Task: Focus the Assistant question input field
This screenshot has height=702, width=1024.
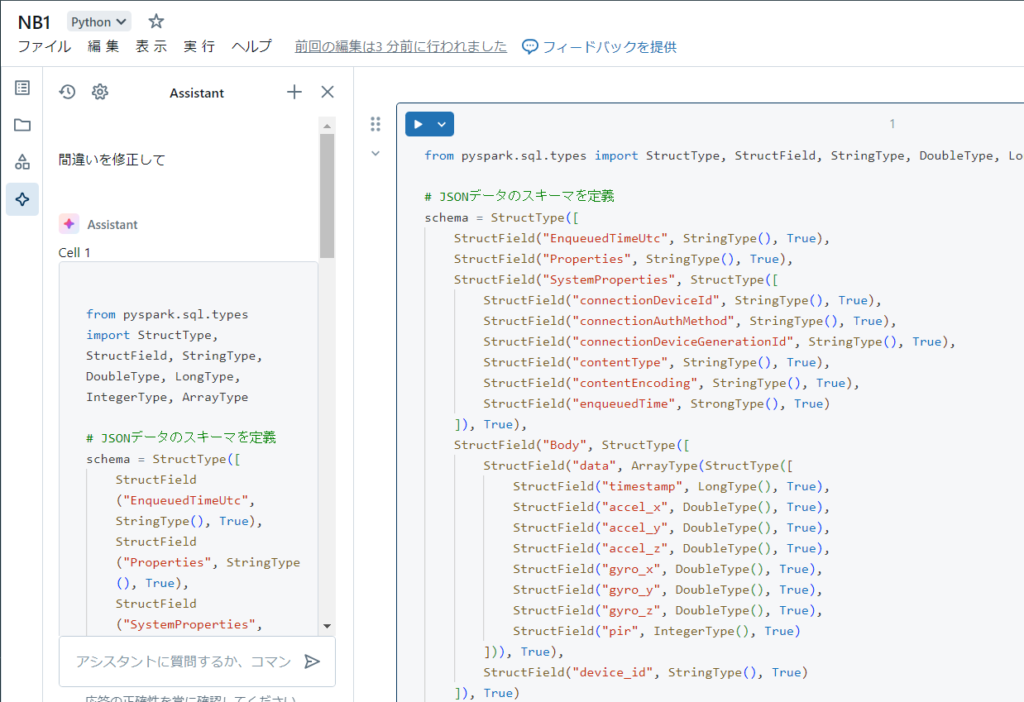Action: click(x=183, y=661)
